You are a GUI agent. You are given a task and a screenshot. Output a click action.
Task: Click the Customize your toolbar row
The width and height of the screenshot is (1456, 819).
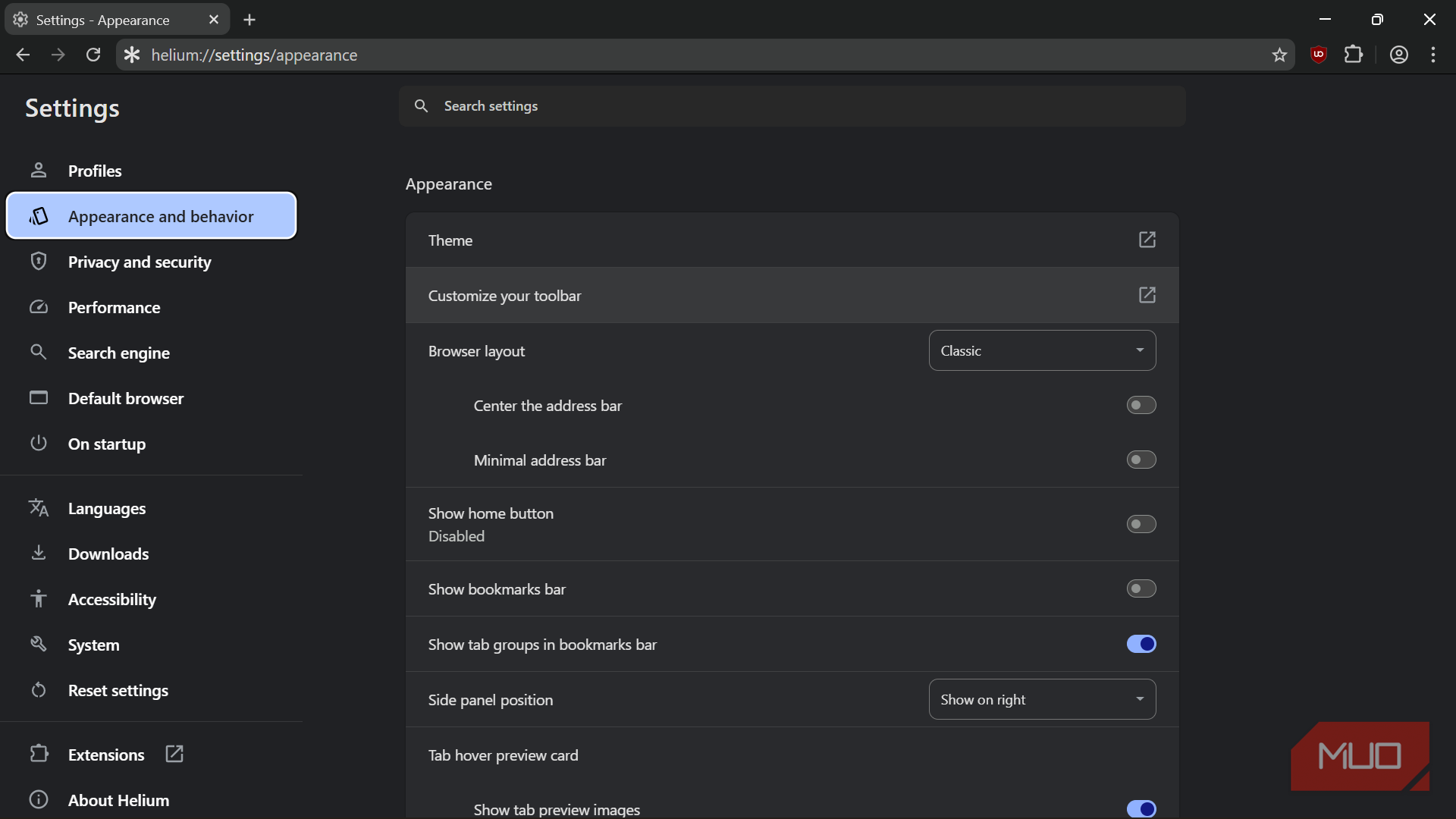tap(792, 295)
